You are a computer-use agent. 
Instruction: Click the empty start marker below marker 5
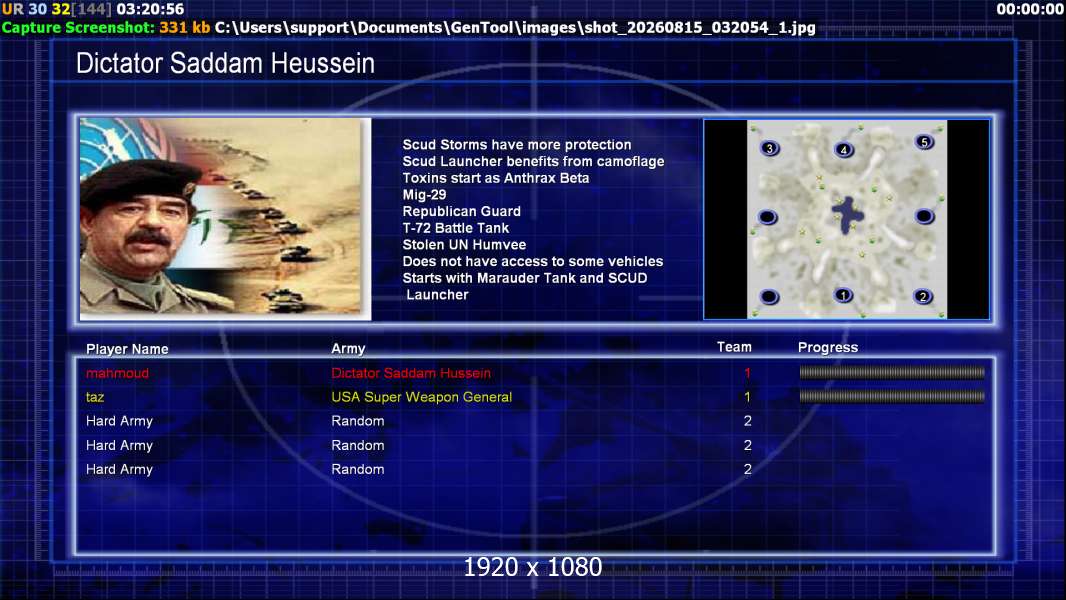tap(924, 216)
